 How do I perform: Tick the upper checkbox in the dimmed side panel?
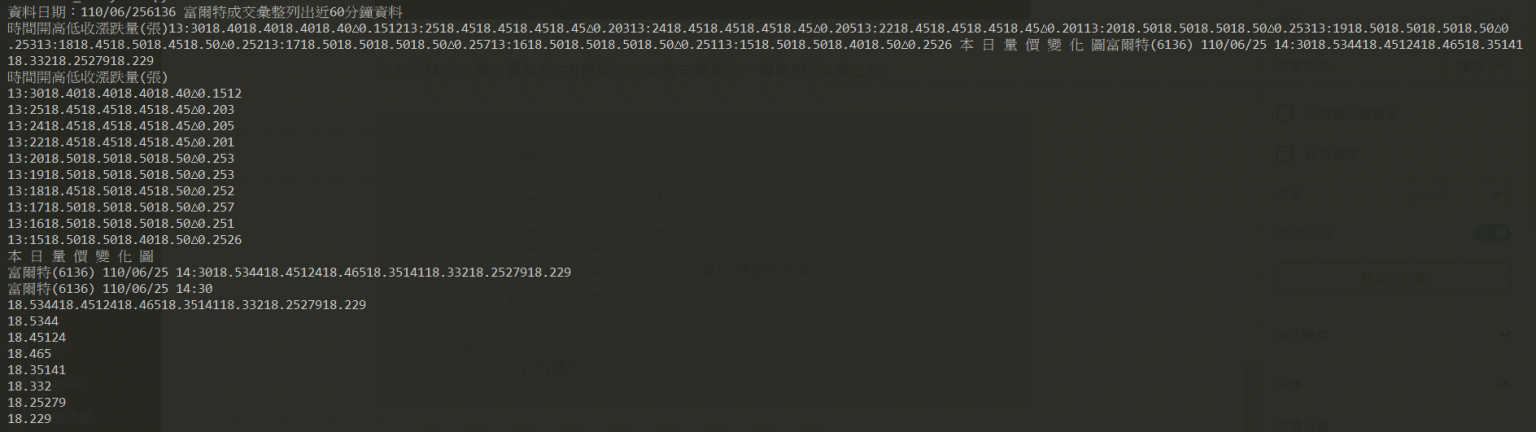(x=1285, y=113)
